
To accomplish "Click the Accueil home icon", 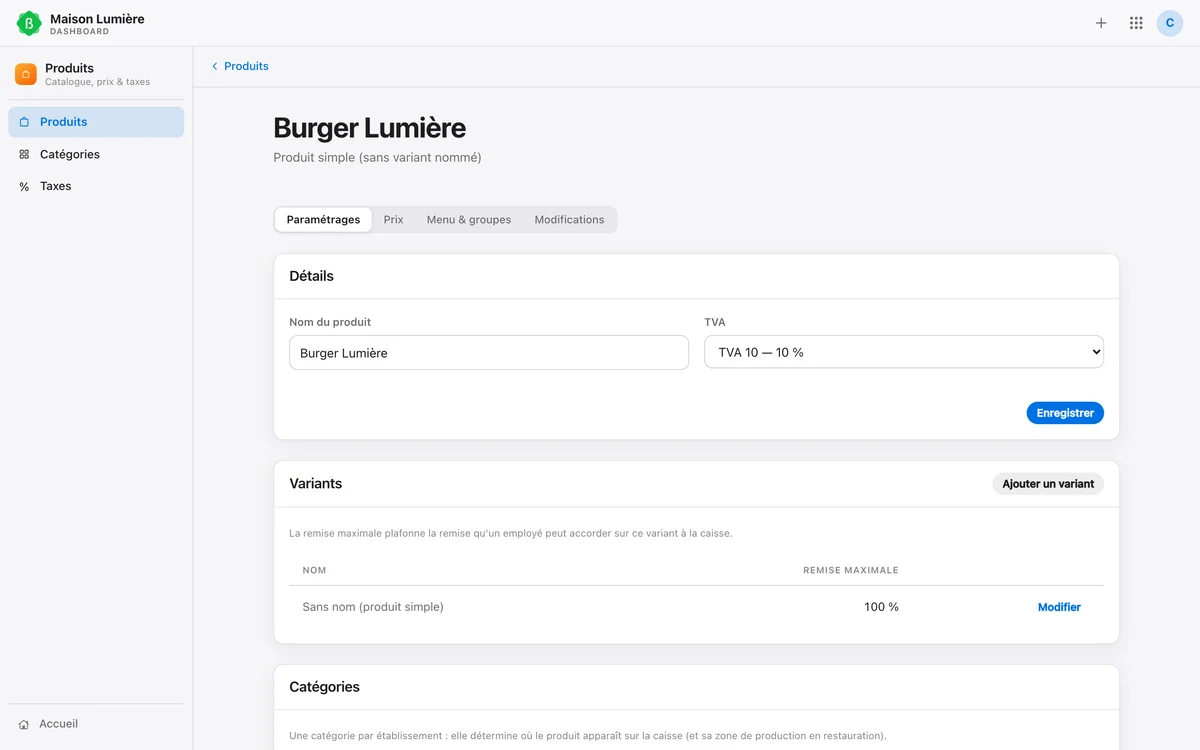I will coord(24,724).
